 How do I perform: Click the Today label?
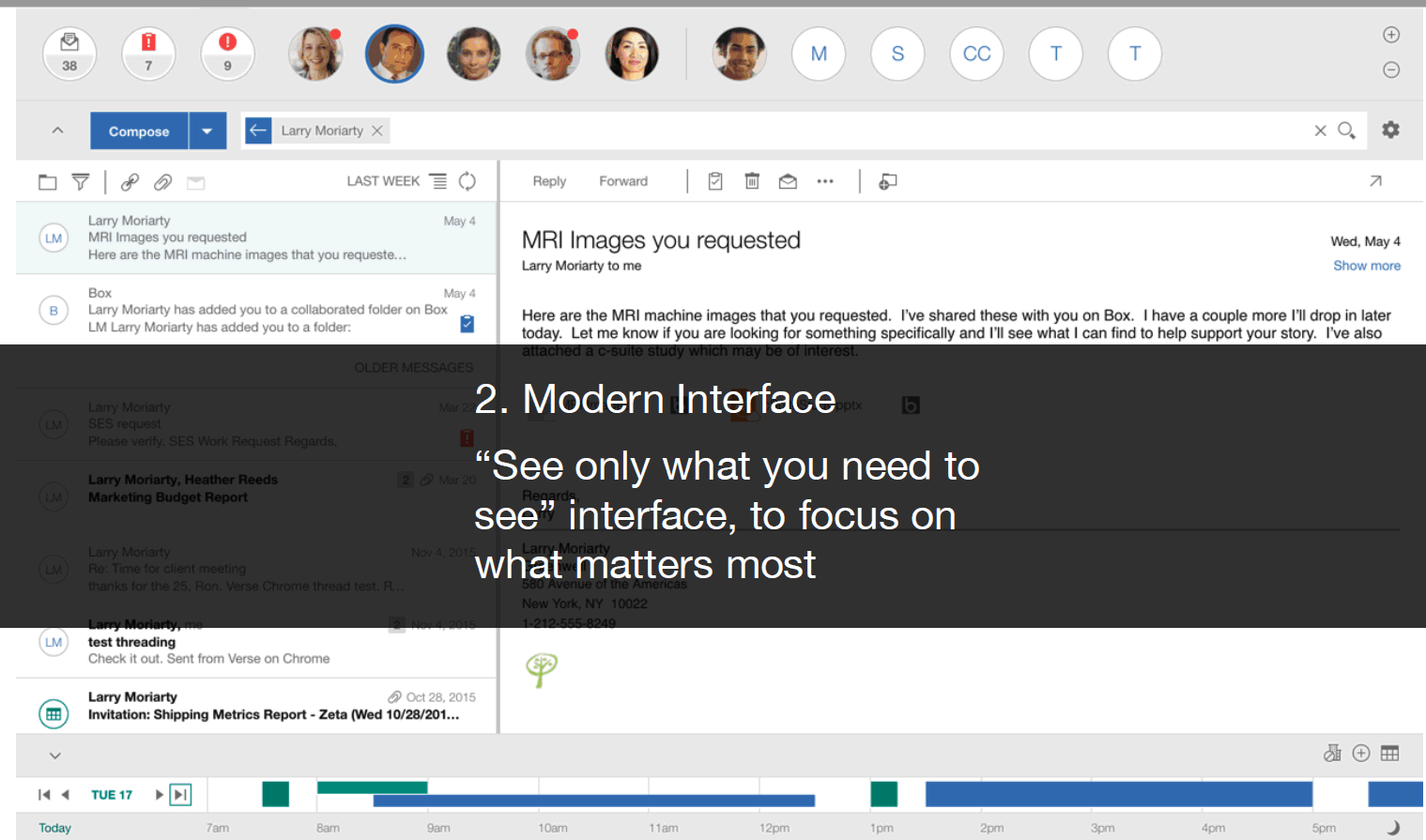tap(54, 828)
